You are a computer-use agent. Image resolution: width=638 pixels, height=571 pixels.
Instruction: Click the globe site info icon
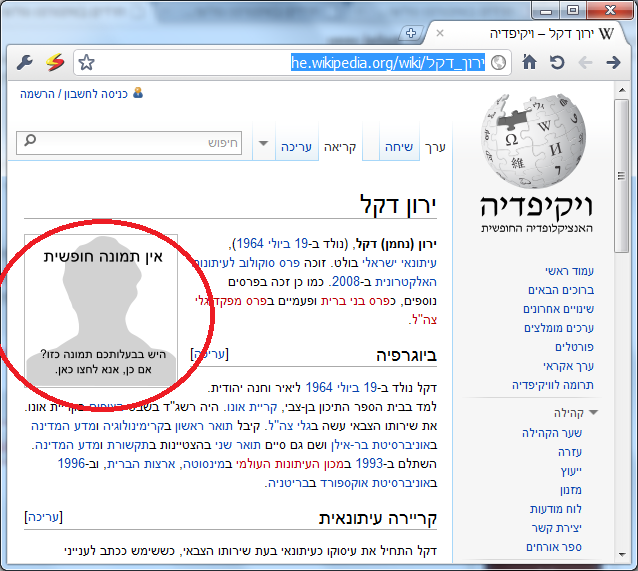[x=498, y=63]
